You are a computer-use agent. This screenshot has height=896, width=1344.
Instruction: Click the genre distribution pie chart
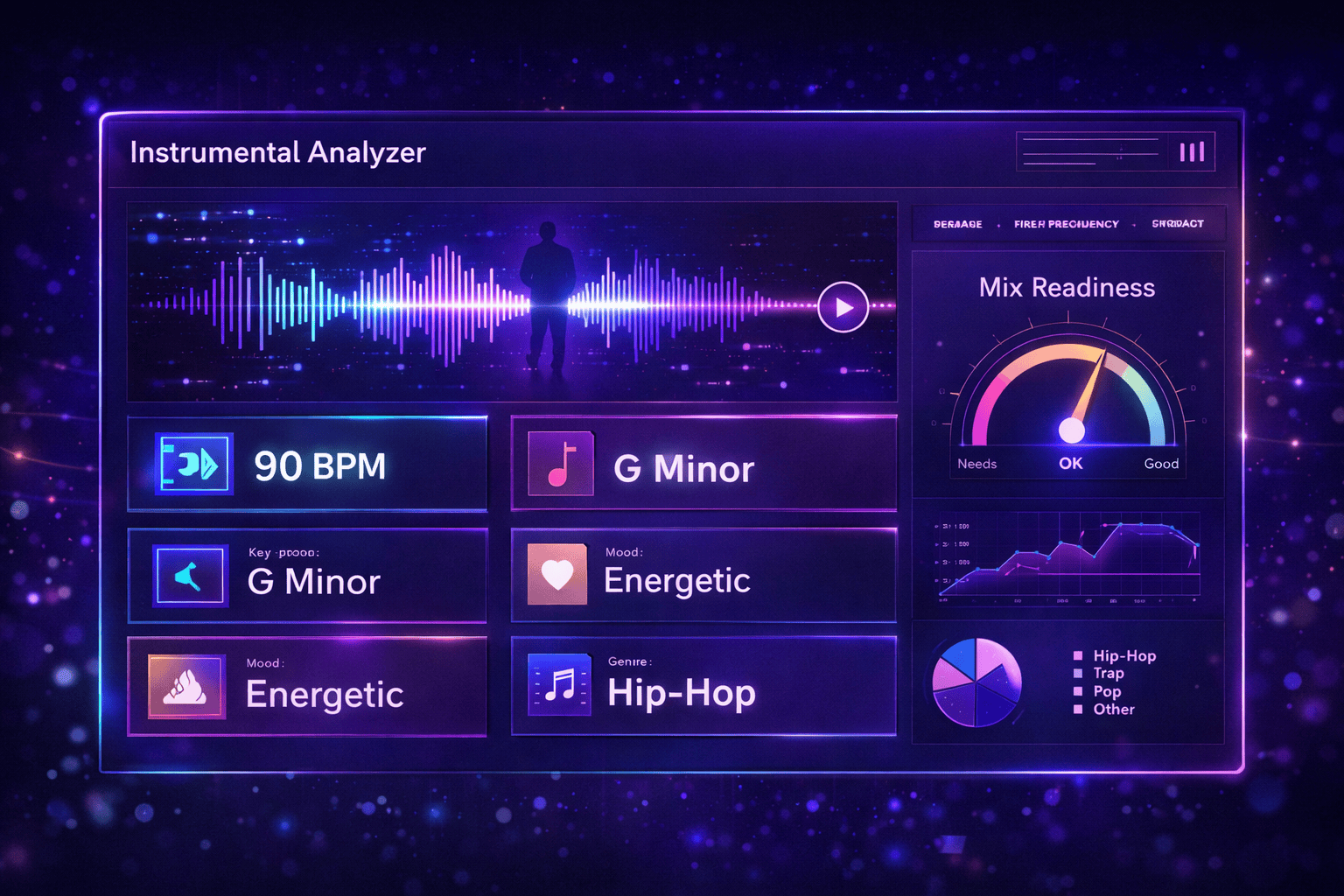pos(977,682)
